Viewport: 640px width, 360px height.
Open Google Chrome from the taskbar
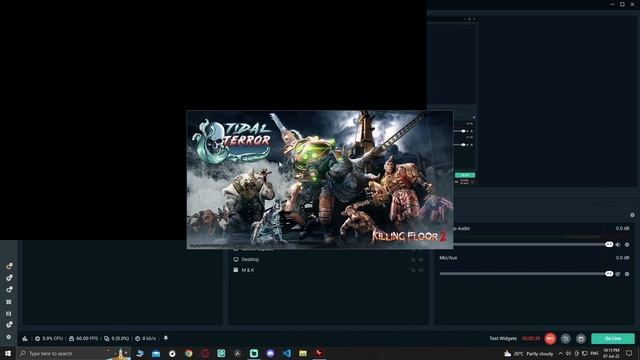[189, 353]
